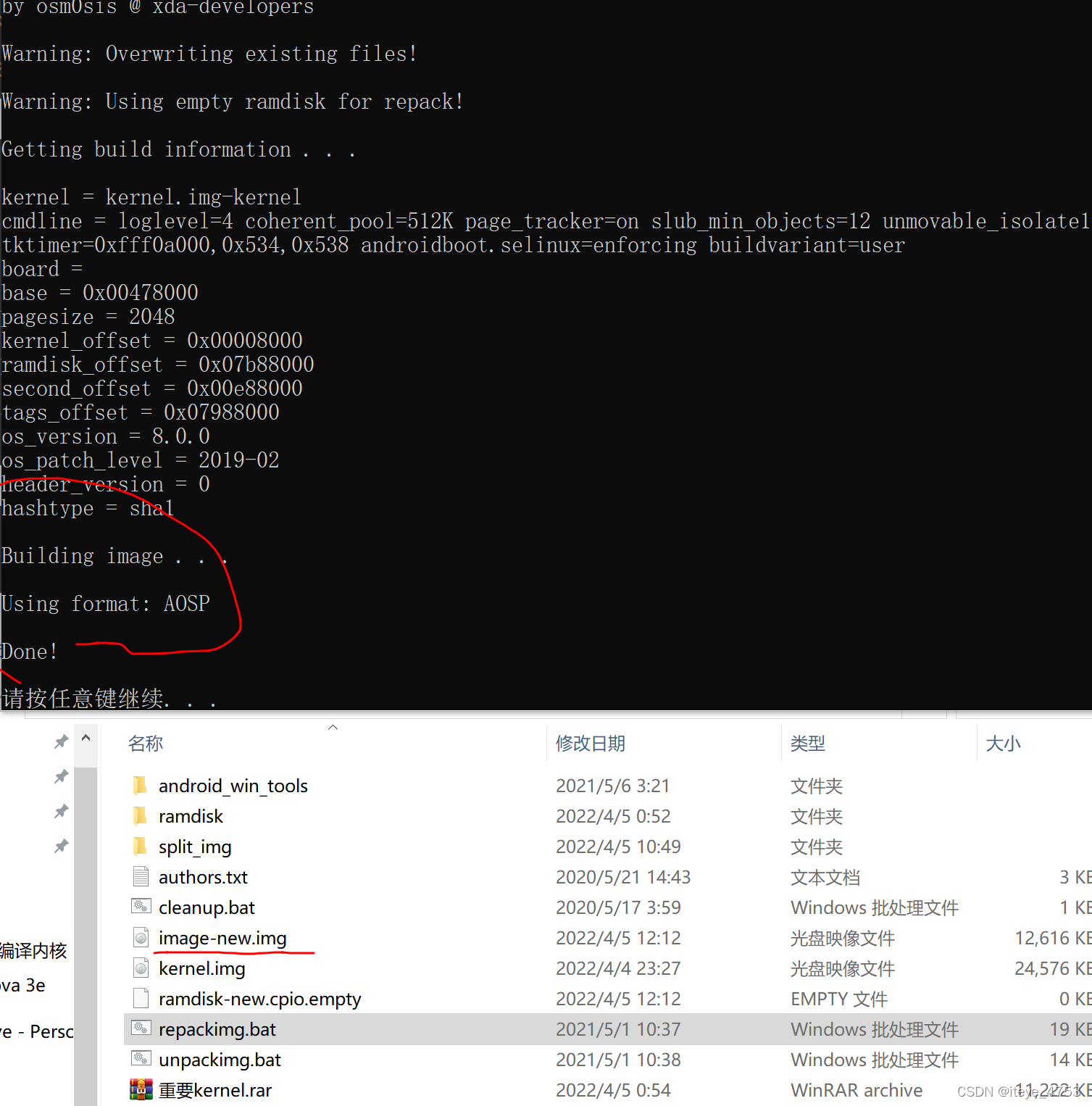Click 'Getting build information' console line

coord(179,149)
